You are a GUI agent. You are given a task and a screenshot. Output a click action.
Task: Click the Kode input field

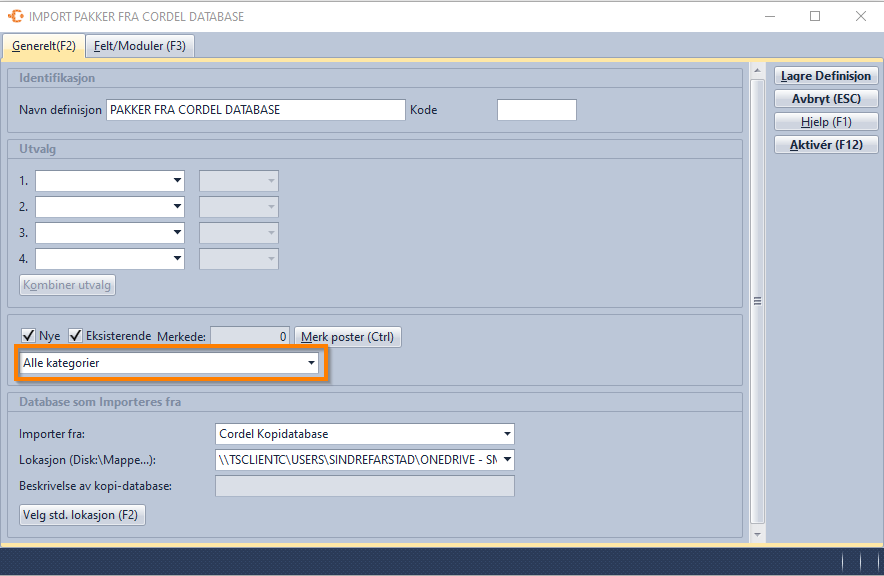(x=536, y=110)
